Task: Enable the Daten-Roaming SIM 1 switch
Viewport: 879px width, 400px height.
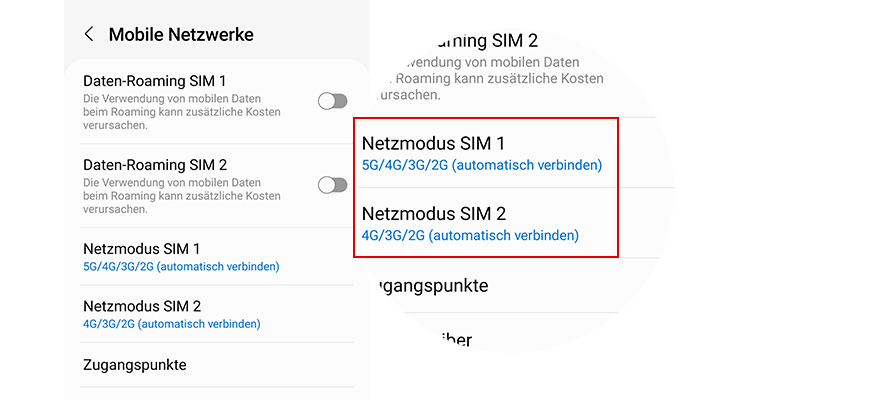Action: click(x=332, y=101)
